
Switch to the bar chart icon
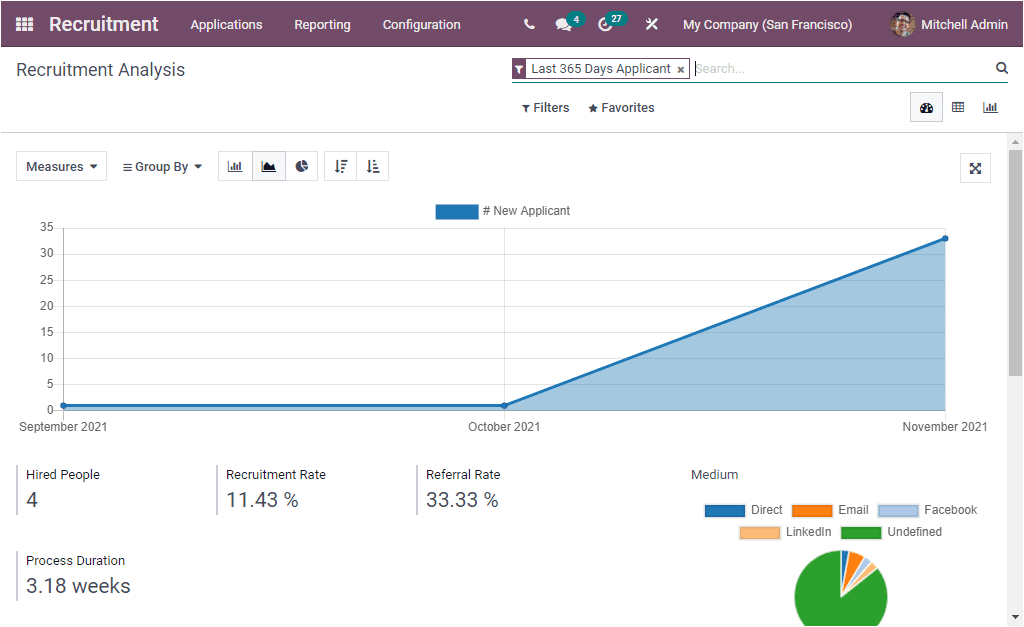tap(234, 166)
